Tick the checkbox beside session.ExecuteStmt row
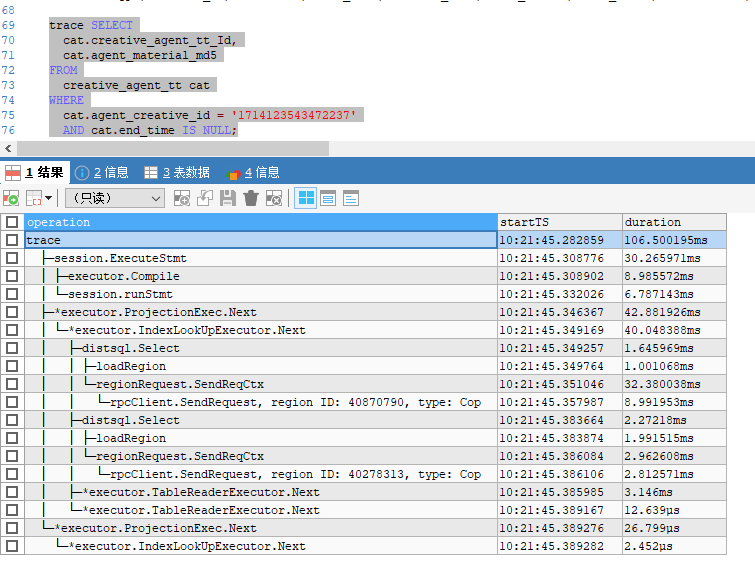This screenshot has width=755, height=569. [x=12, y=258]
